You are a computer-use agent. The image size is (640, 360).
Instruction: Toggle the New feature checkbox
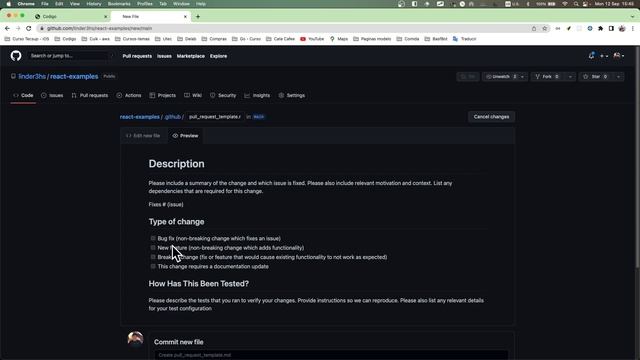[x=153, y=247]
